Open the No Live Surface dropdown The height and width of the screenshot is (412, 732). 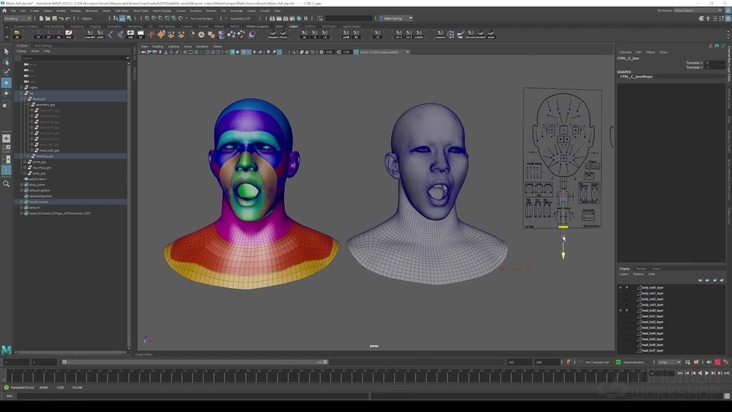[x=201, y=19]
